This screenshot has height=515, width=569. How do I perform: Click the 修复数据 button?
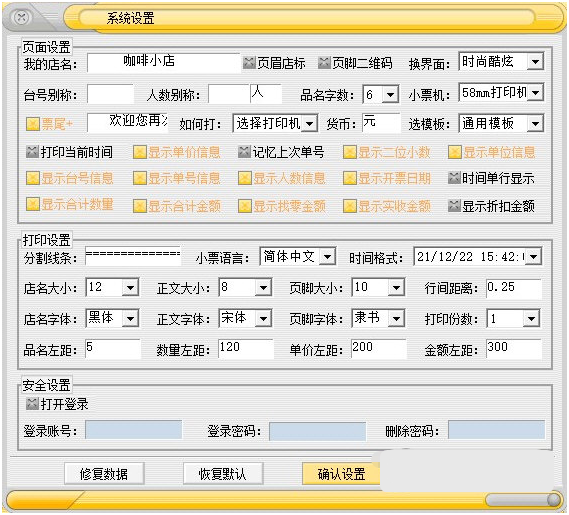point(104,474)
